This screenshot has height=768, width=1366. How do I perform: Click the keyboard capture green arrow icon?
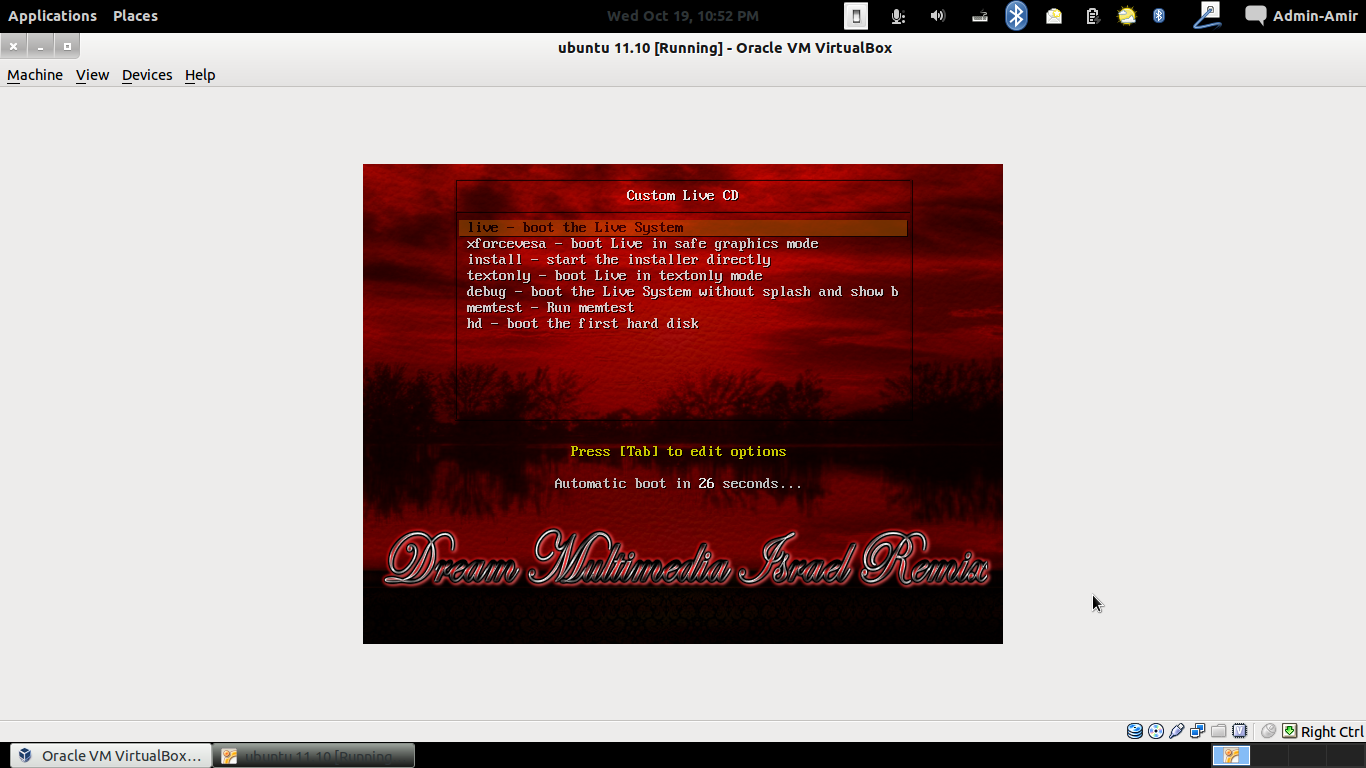pos(1290,731)
